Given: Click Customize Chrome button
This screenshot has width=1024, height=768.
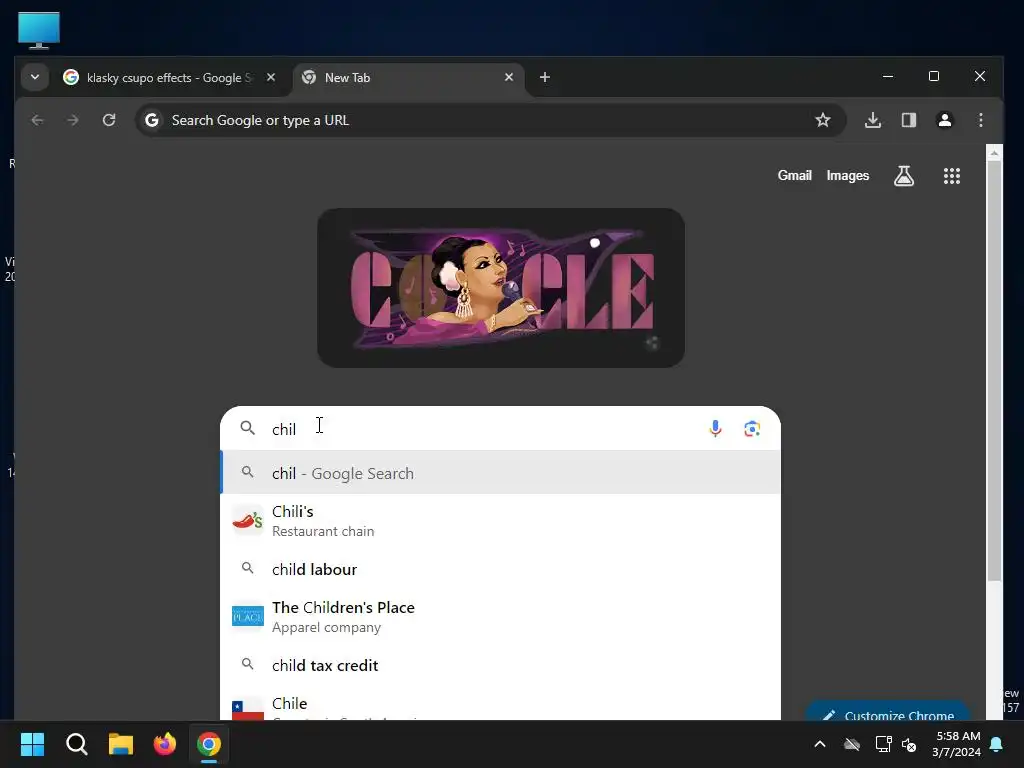Looking at the screenshot, I should tap(888, 713).
